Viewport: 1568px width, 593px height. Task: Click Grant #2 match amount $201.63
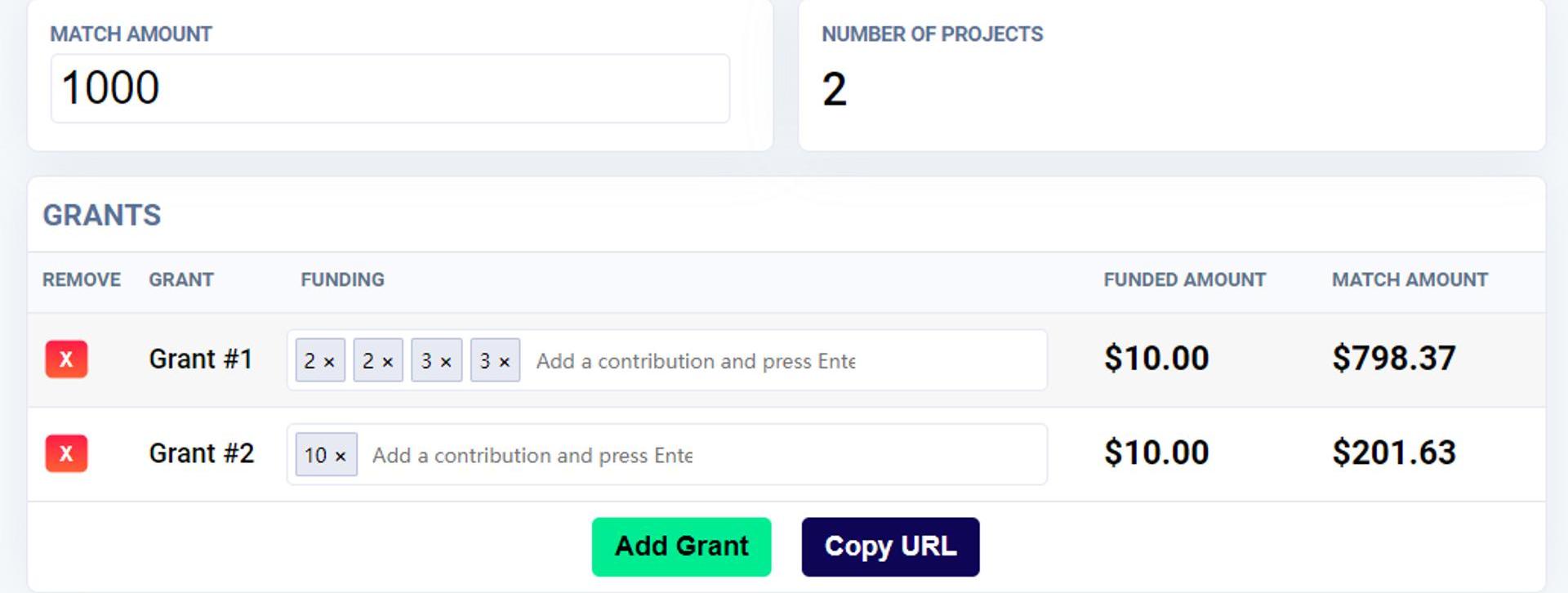tap(1394, 453)
